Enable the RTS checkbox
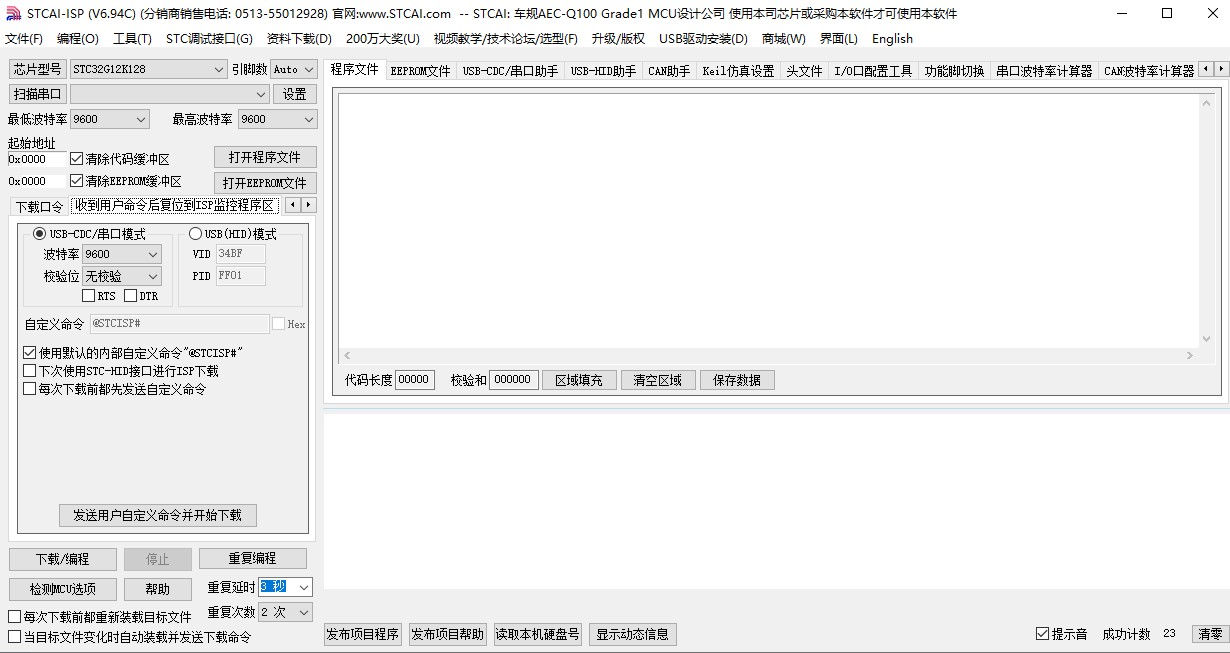 pos(89,296)
